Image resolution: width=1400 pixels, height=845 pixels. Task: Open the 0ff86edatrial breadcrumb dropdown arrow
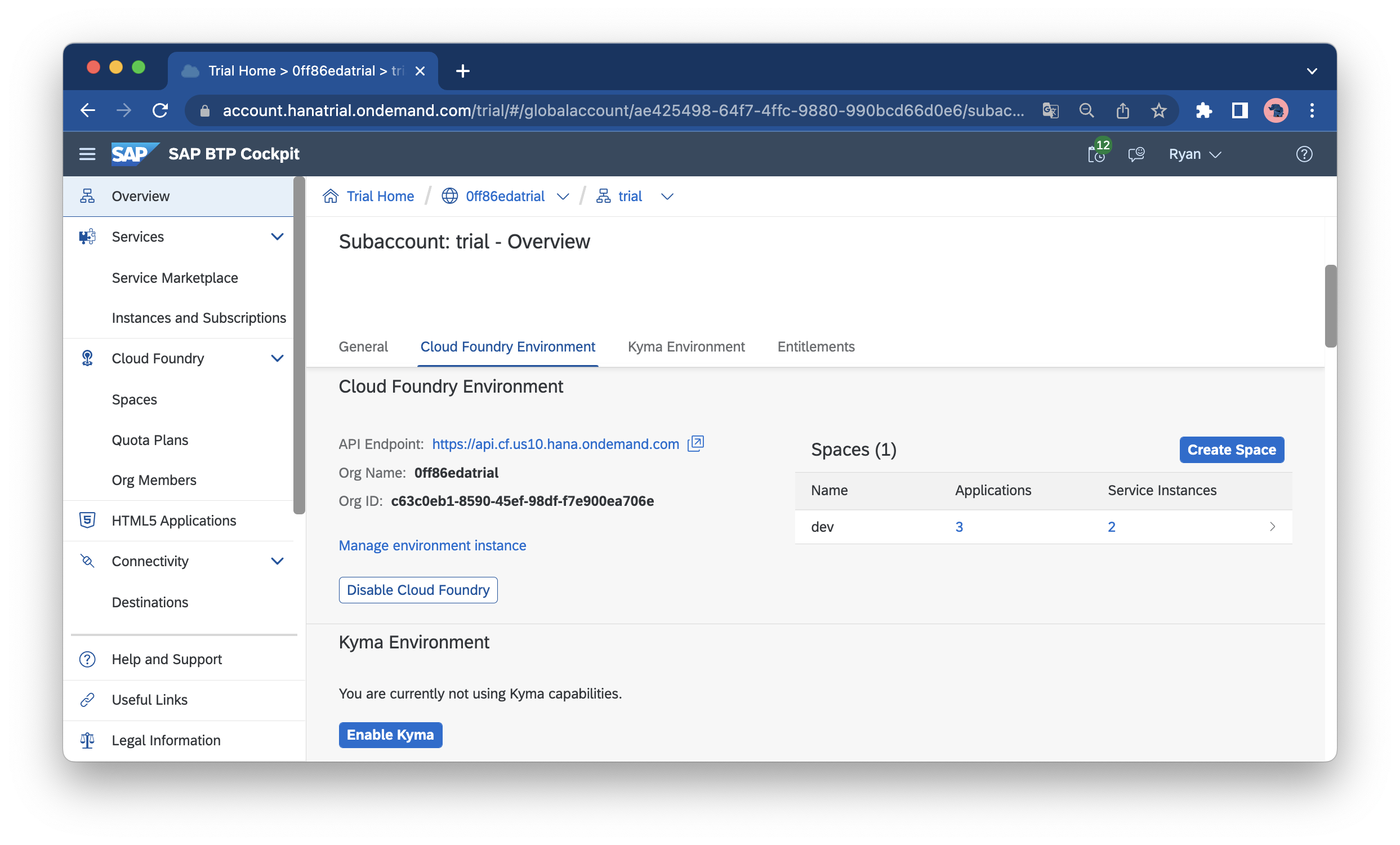click(563, 197)
